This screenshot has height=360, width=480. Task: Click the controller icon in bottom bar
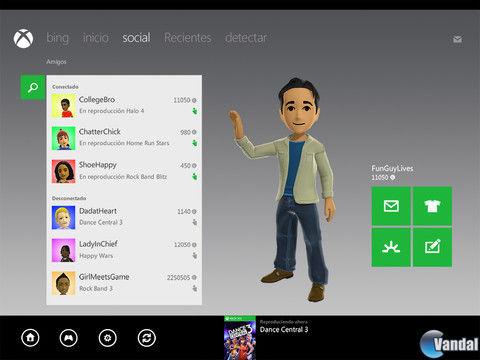tap(68, 338)
